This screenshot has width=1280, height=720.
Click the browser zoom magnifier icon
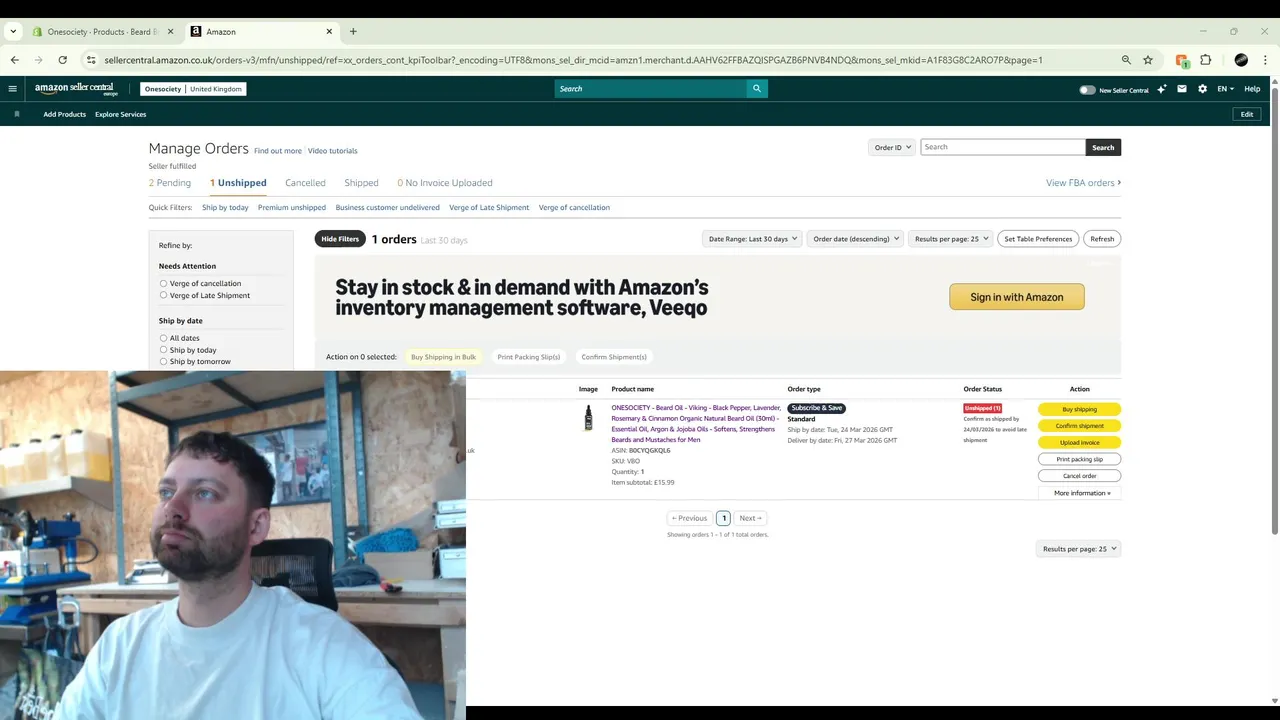coord(1126,60)
